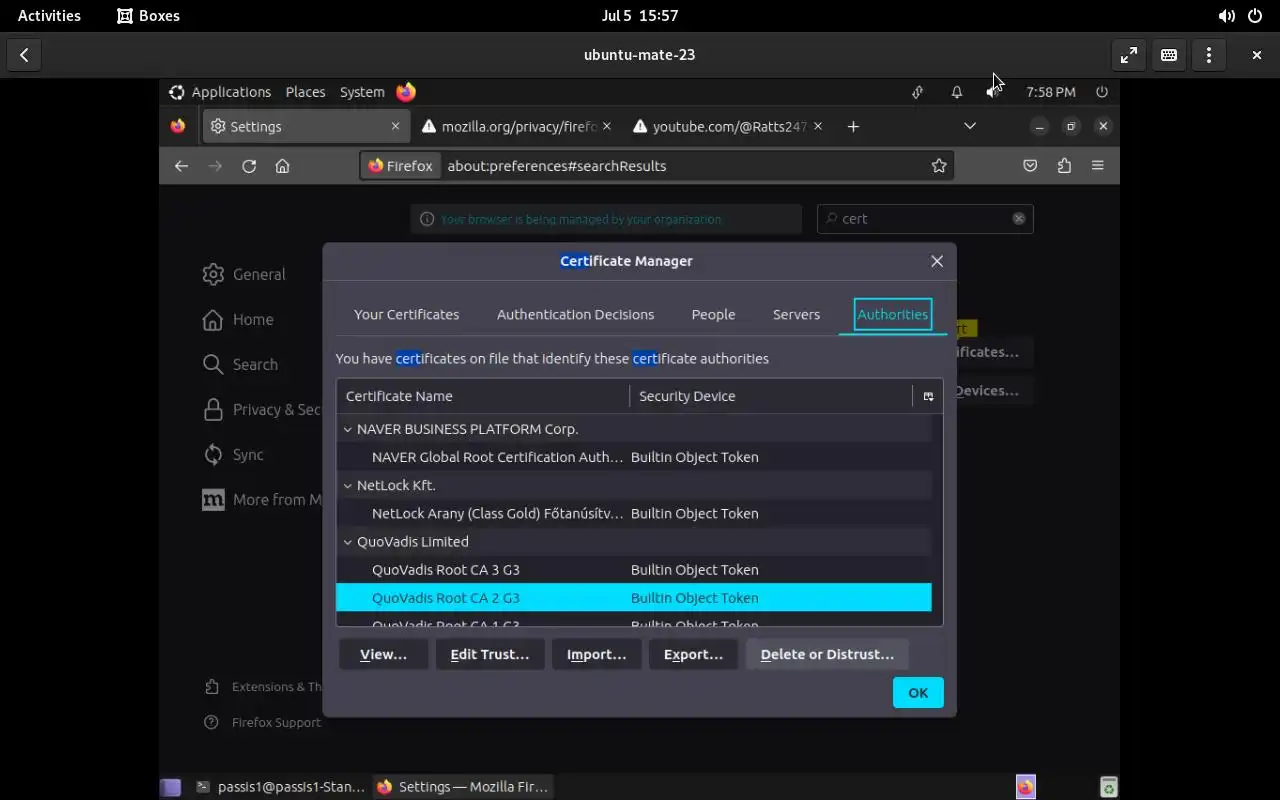Open the Sync settings category

pos(233,455)
